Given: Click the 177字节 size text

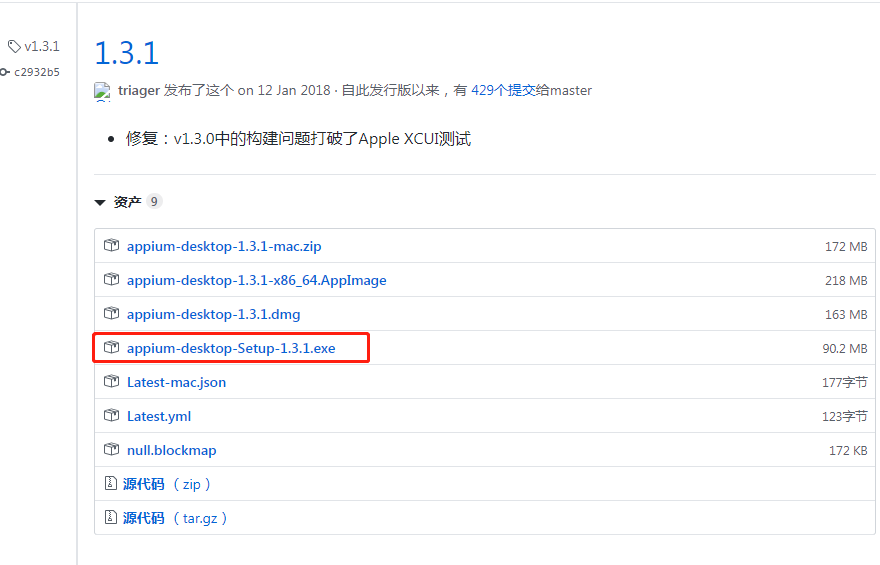Looking at the screenshot, I should [845, 383].
